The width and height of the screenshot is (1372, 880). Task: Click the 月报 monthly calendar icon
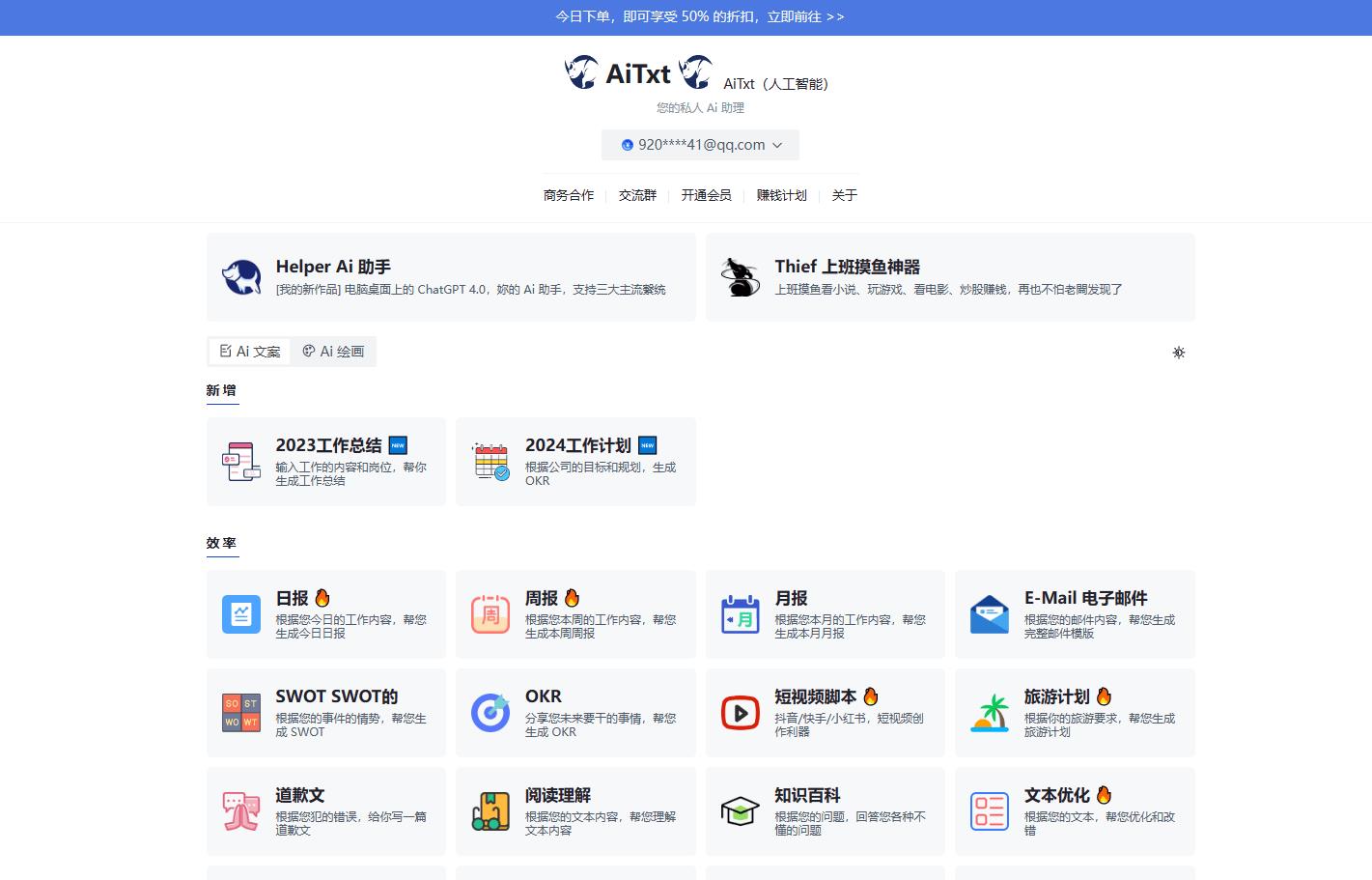point(741,614)
